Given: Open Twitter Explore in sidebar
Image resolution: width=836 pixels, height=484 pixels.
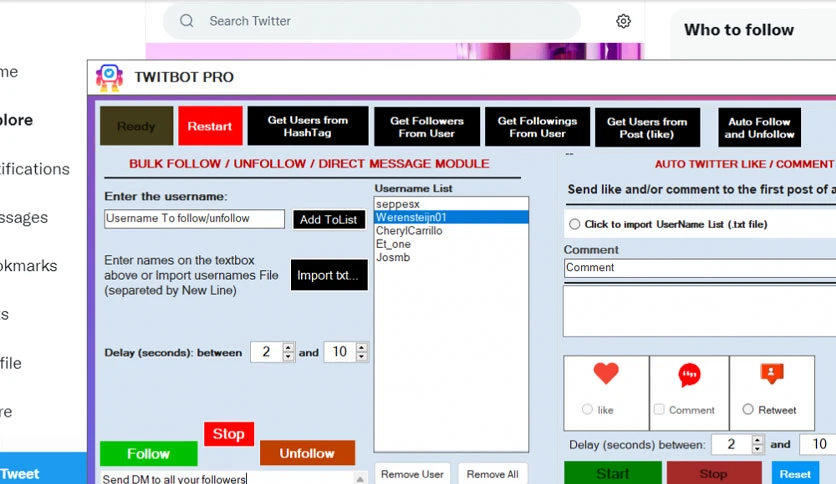Looking at the screenshot, I should (x=17, y=120).
